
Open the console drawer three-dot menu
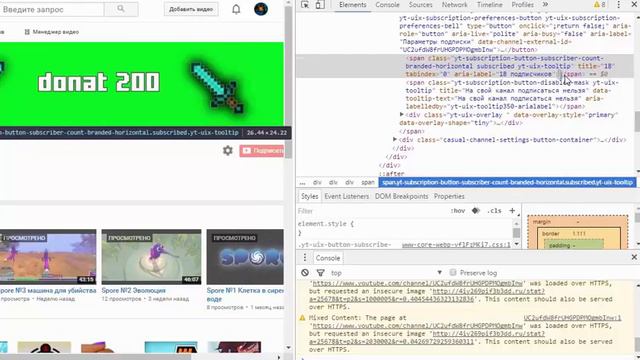[x=304, y=258]
